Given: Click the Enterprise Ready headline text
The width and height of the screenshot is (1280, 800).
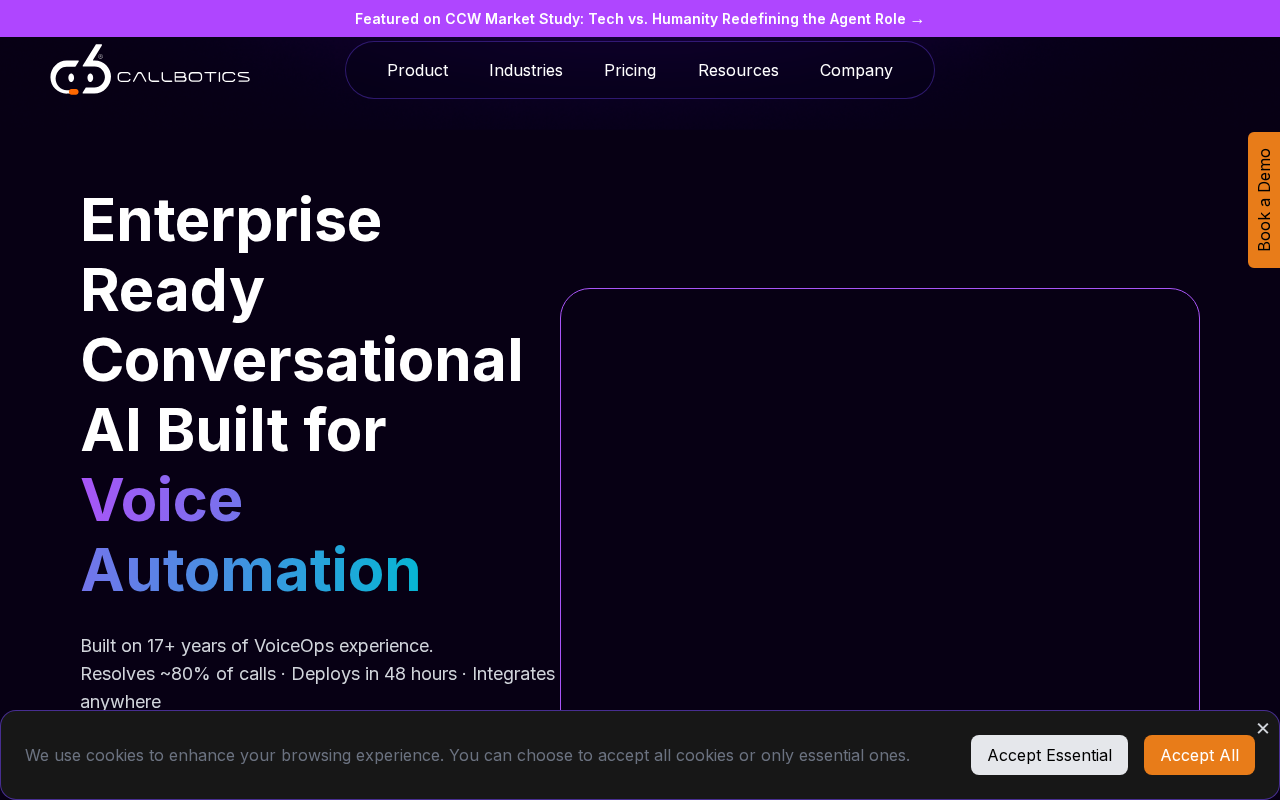Looking at the screenshot, I should (231, 254).
